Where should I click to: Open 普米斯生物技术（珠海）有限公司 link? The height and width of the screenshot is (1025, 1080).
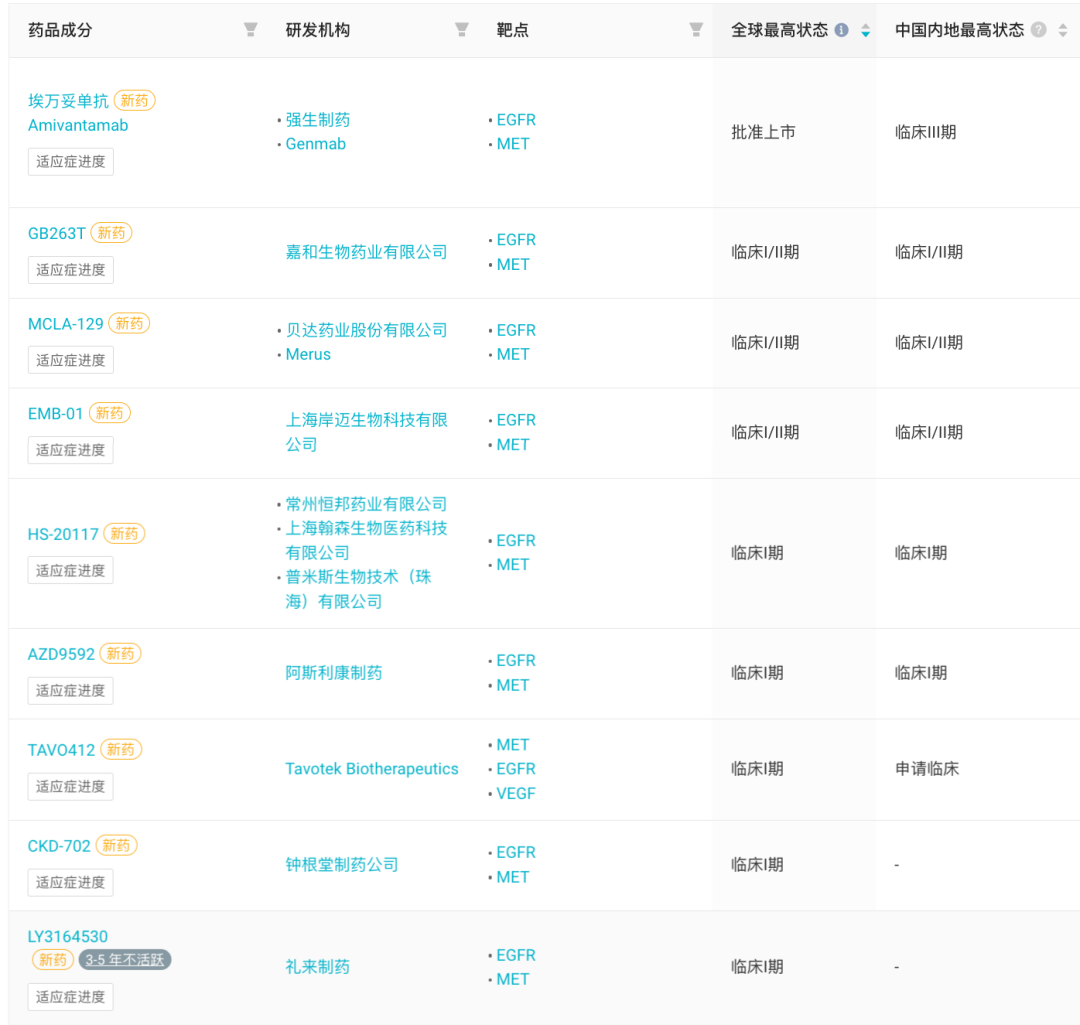pyautogui.click(x=358, y=589)
